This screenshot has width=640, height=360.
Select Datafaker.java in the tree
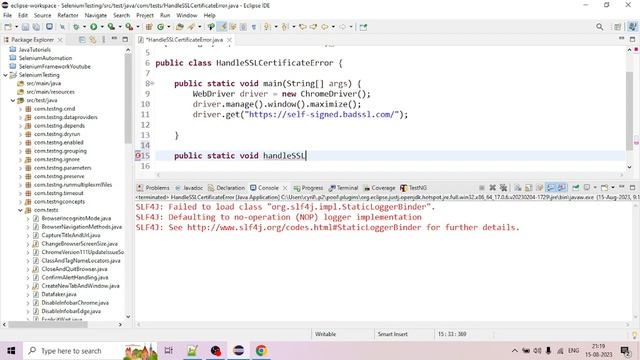click(59, 294)
